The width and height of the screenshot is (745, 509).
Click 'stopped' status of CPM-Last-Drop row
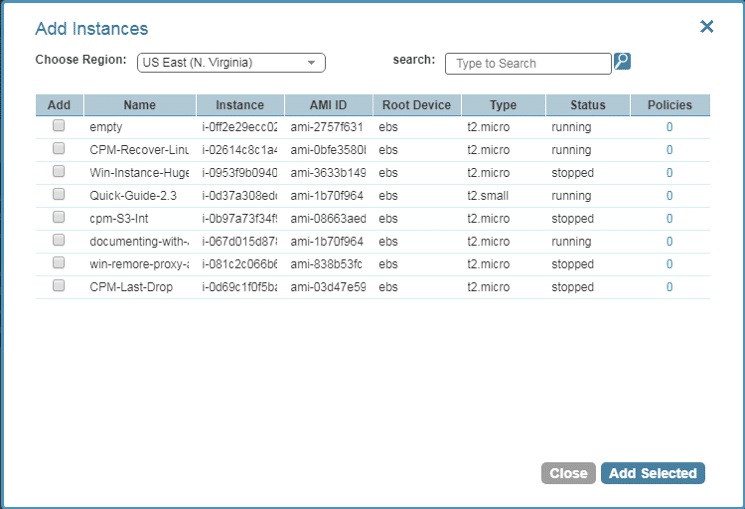[x=573, y=287]
